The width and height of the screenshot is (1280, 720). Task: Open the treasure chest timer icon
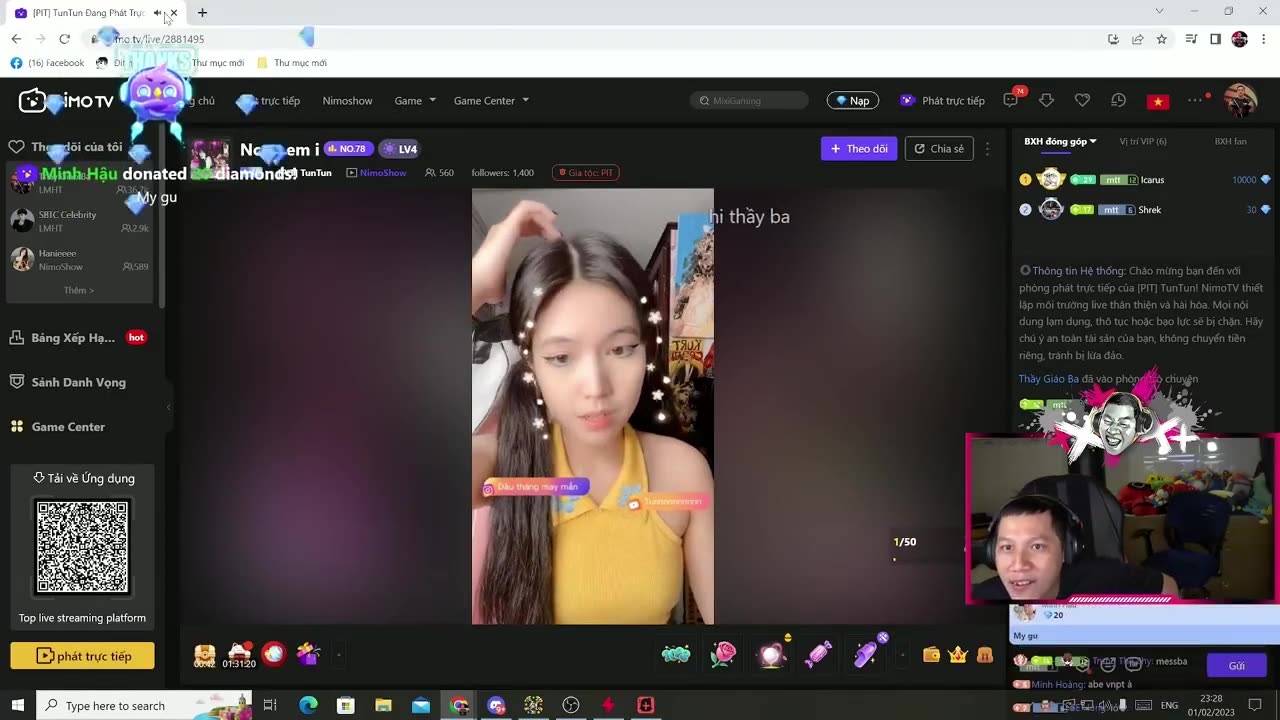coord(204,655)
